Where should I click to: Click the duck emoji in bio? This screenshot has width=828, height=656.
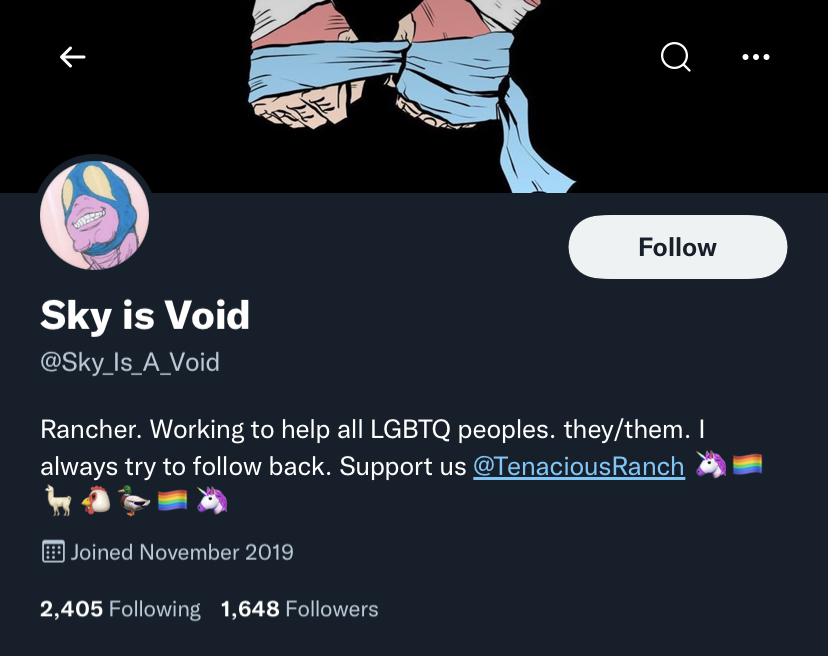click(134, 500)
